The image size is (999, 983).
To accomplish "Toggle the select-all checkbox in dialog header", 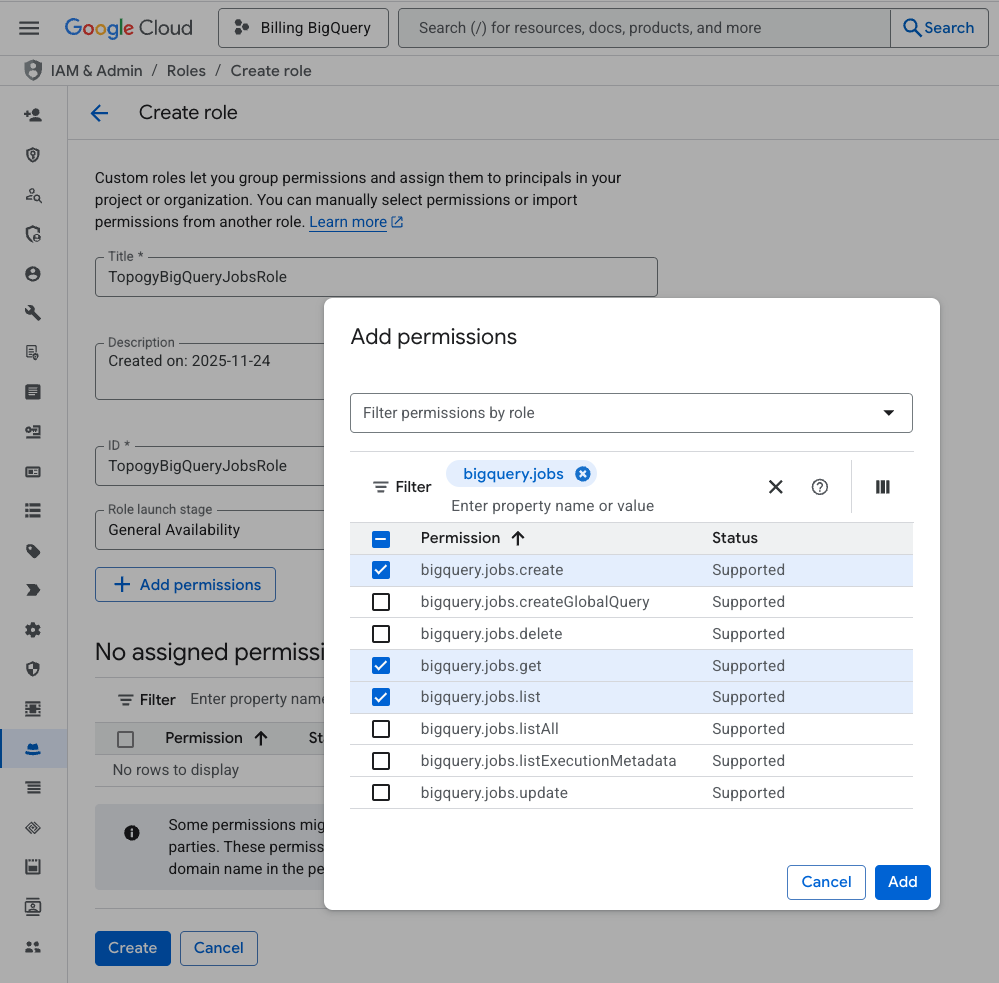I will click(x=381, y=539).
